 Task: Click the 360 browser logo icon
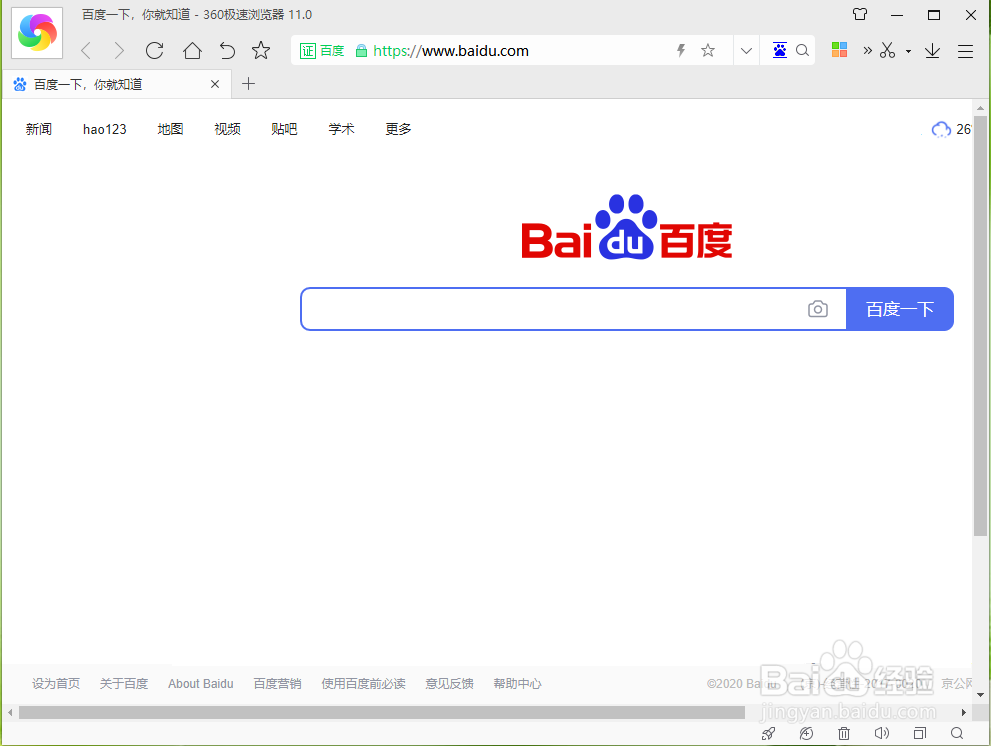click(x=37, y=33)
